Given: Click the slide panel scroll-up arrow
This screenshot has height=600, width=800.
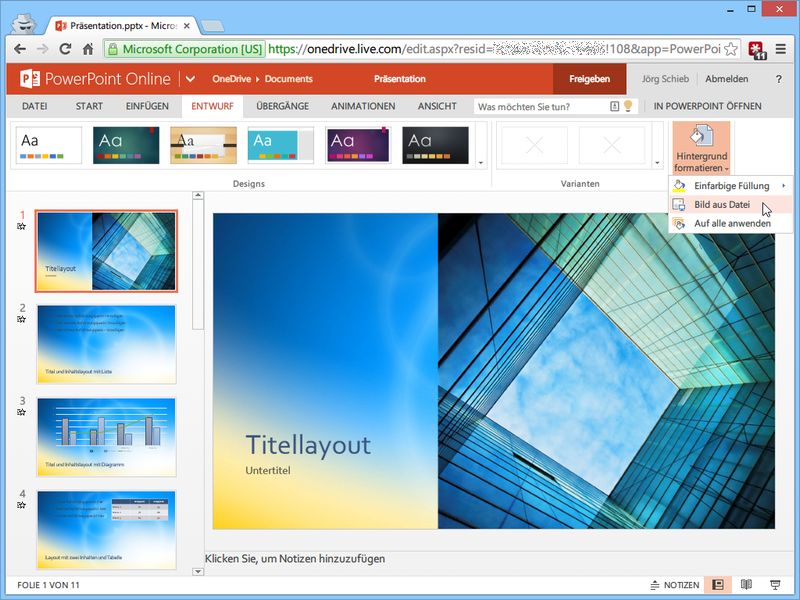Looking at the screenshot, I should coord(198,195).
